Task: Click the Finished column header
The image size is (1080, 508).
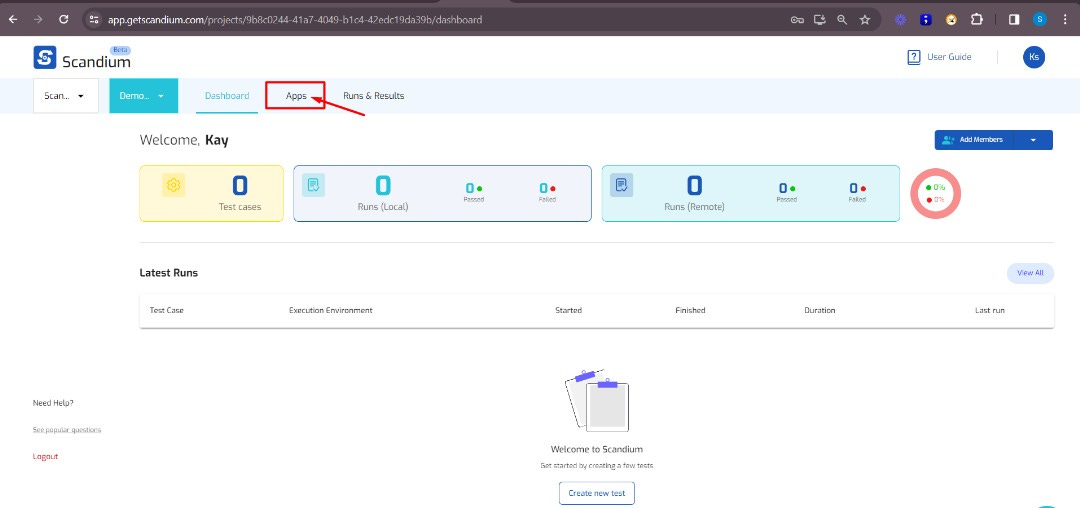Action: pyautogui.click(x=690, y=310)
